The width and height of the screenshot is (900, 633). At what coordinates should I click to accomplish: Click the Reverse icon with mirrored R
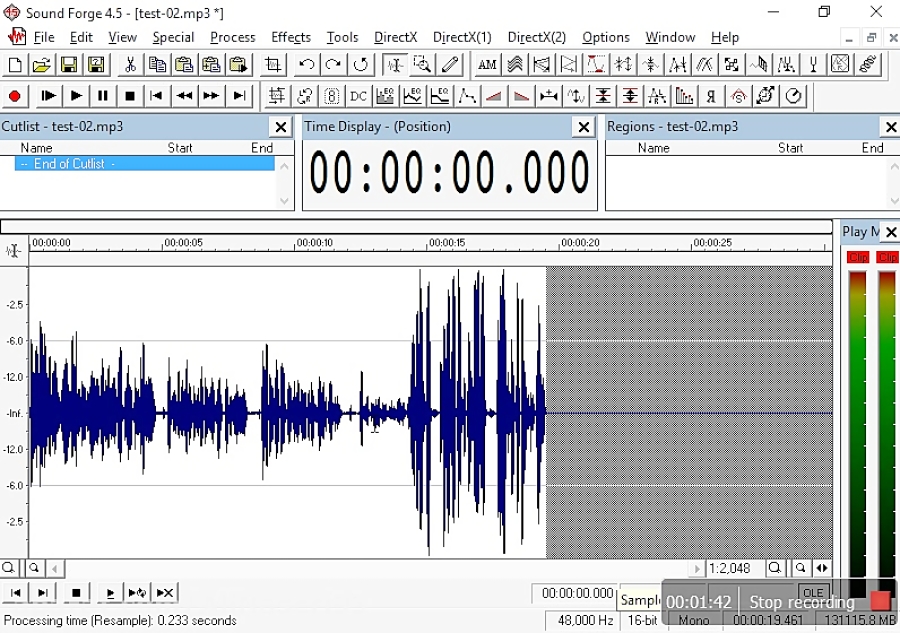[x=711, y=96]
